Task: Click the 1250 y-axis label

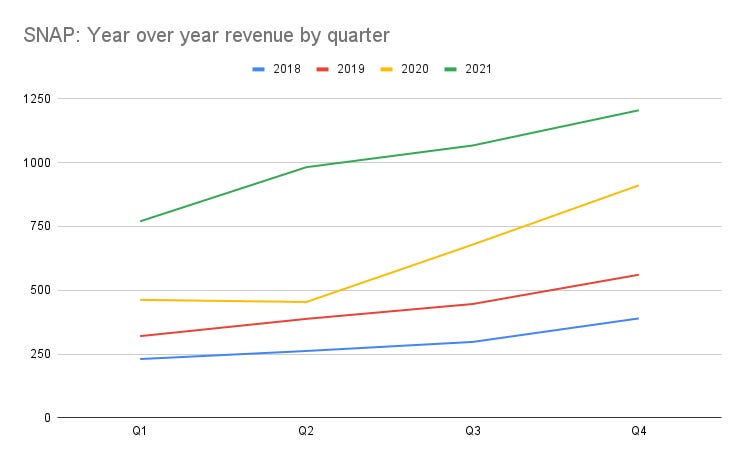Action: pos(37,99)
